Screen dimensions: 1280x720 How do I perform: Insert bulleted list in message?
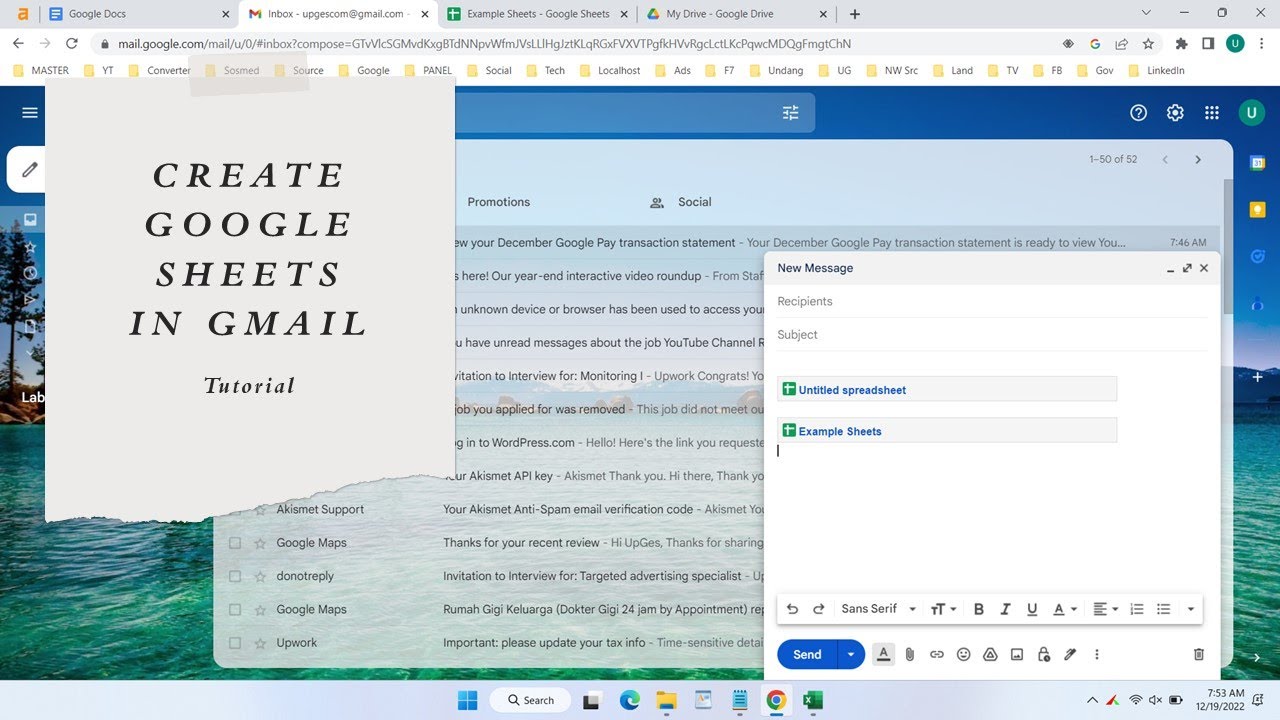[x=1163, y=609]
